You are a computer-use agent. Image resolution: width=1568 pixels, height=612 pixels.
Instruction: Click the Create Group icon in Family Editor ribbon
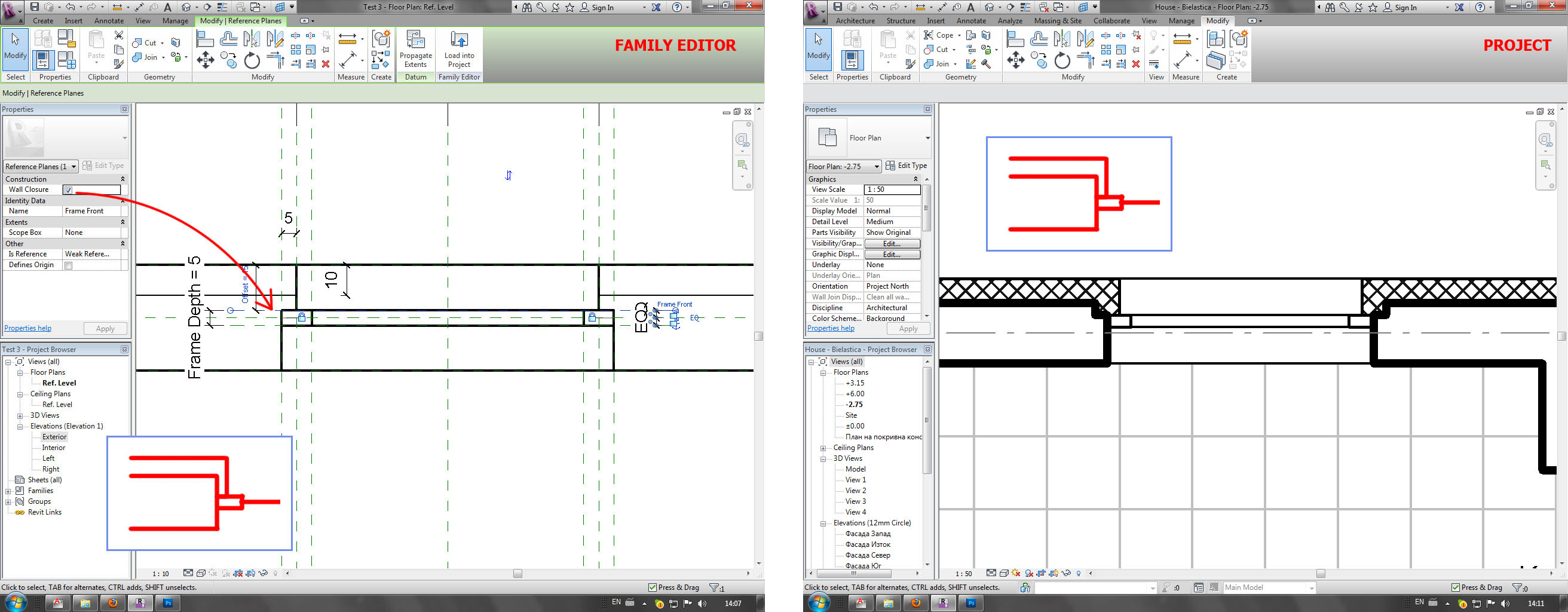click(x=381, y=39)
